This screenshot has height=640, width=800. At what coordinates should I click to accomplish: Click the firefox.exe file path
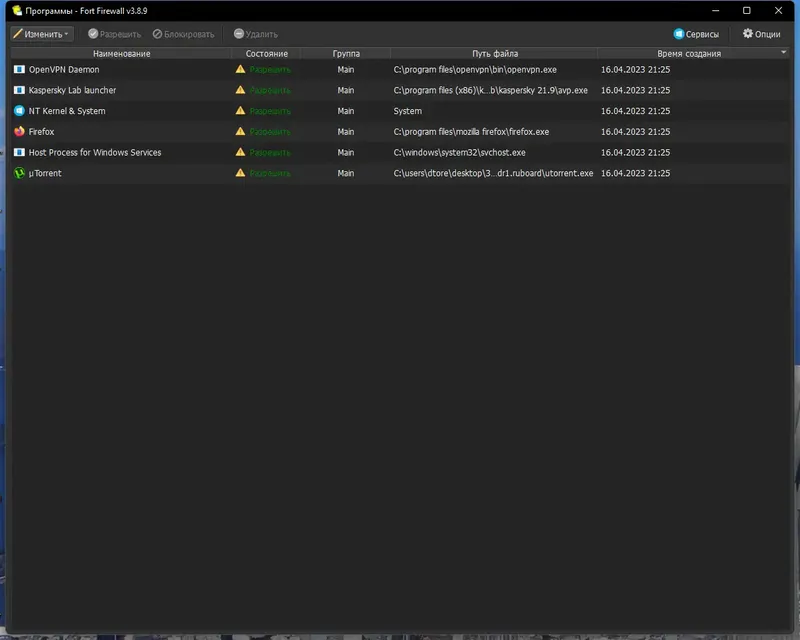click(x=471, y=132)
